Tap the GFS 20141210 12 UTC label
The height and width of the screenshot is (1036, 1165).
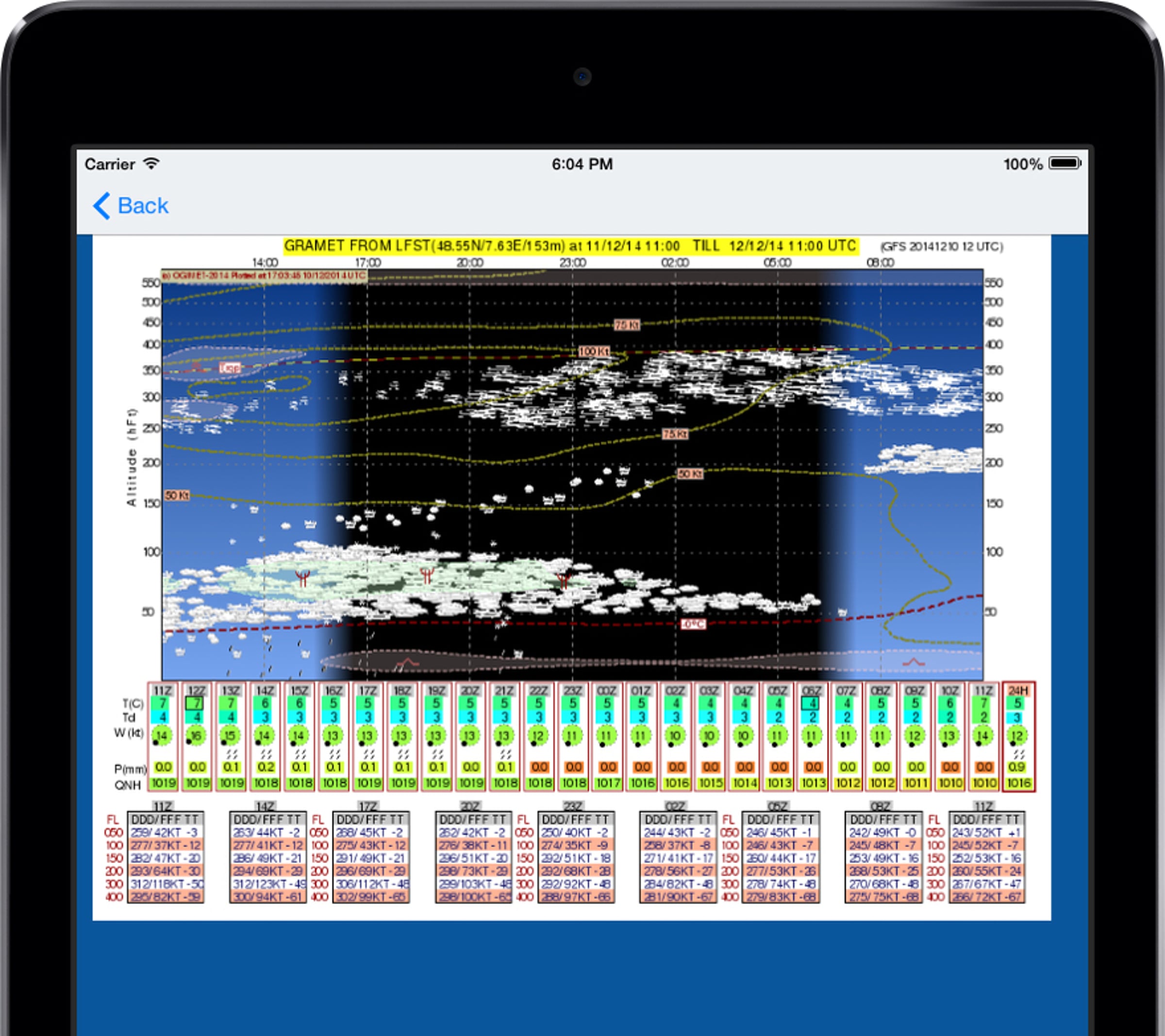point(942,247)
